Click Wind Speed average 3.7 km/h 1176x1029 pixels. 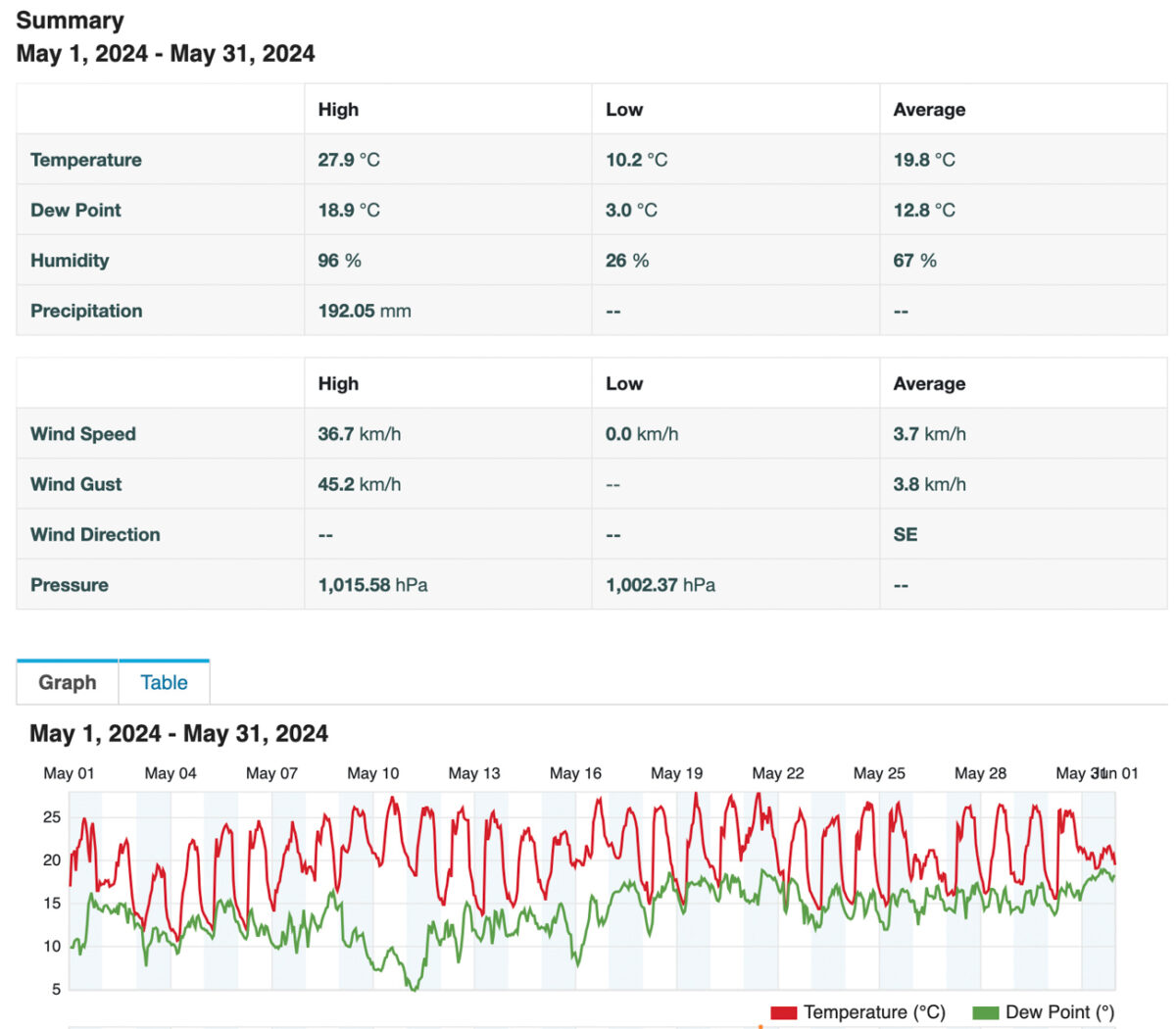(930, 434)
